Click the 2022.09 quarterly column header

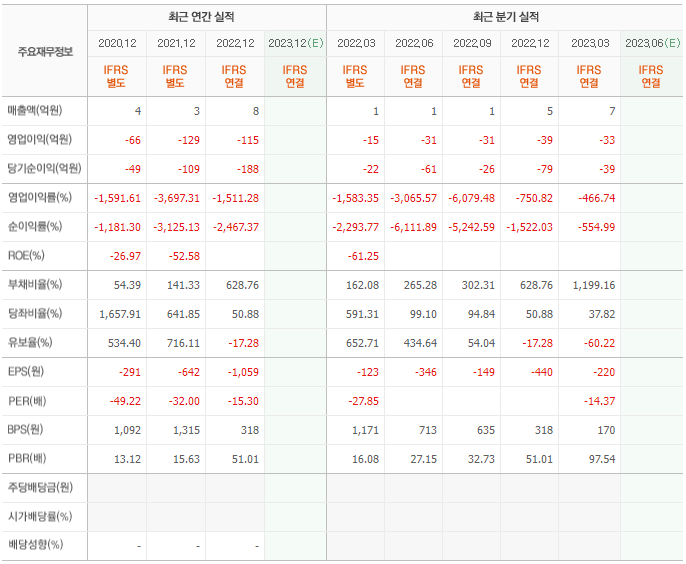pyautogui.click(x=472, y=43)
